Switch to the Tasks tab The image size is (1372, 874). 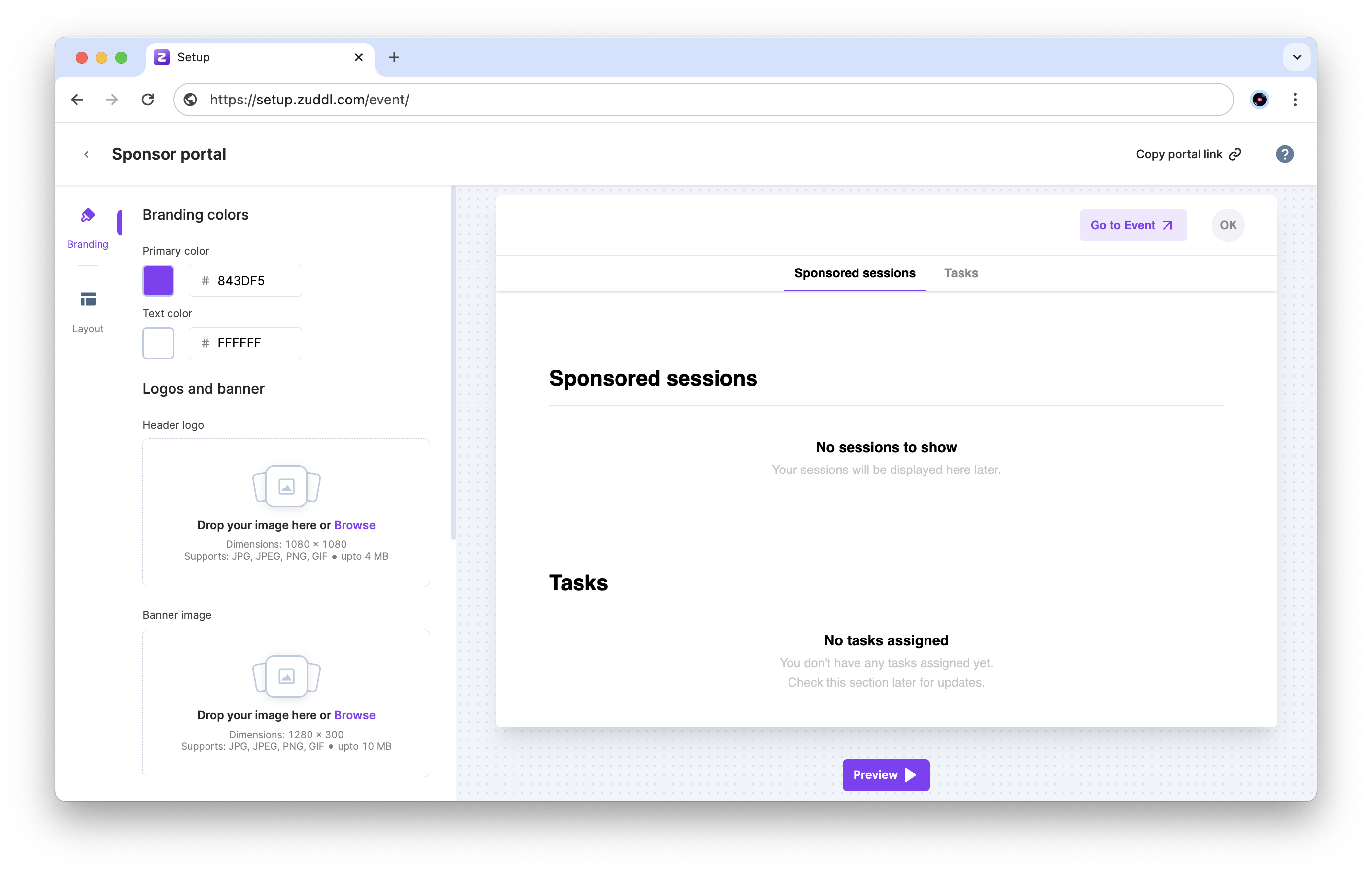click(960, 273)
